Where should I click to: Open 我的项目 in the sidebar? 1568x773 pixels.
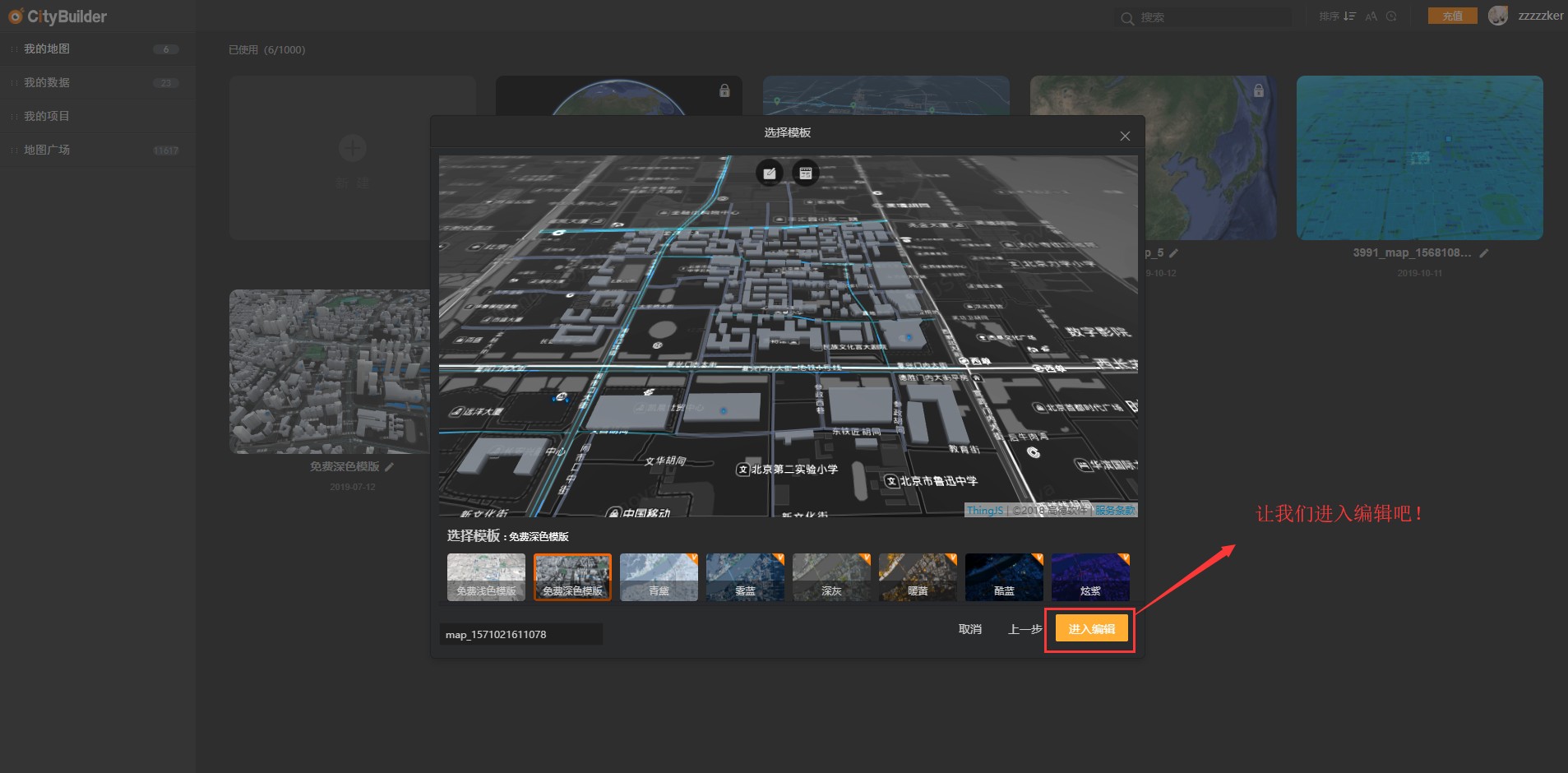click(x=97, y=117)
